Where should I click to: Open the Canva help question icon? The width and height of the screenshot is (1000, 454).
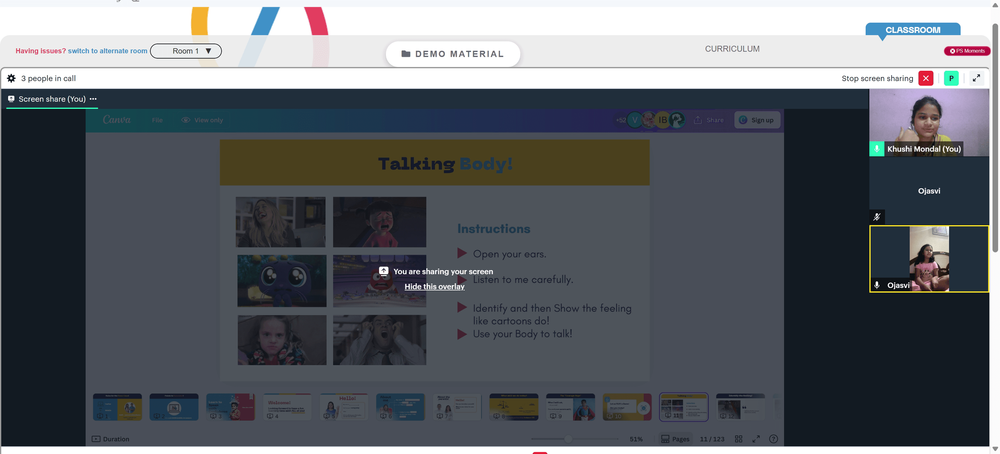coord(774,439)
